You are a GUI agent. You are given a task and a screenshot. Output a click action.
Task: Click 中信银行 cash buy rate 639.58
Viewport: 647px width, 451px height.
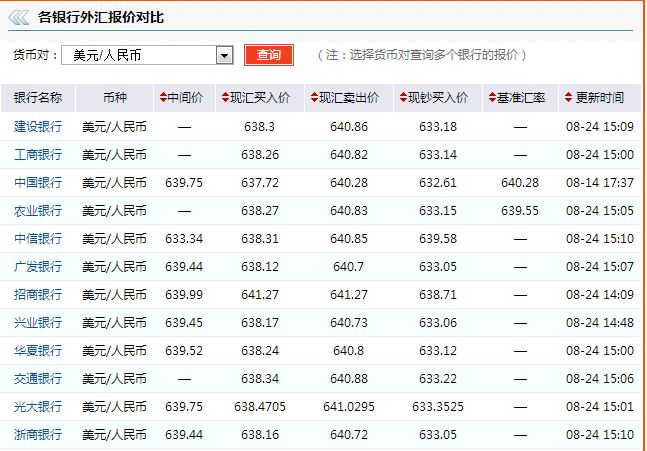[438, 239]
